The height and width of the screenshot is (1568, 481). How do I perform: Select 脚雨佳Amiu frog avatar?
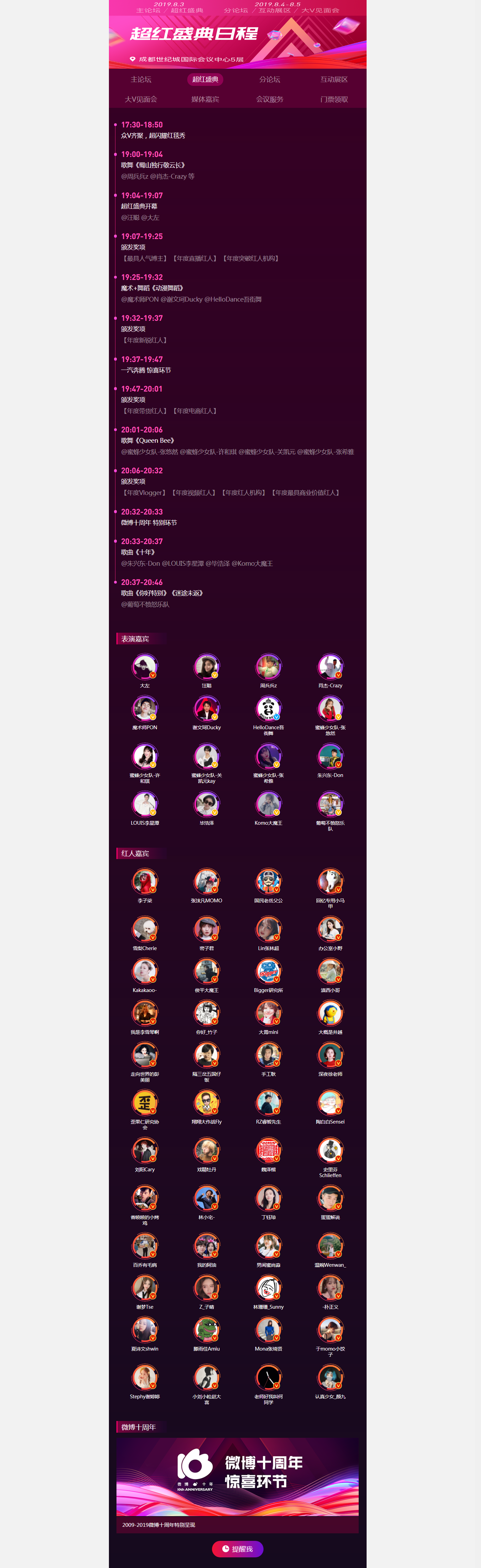[x=207, y=1330]
